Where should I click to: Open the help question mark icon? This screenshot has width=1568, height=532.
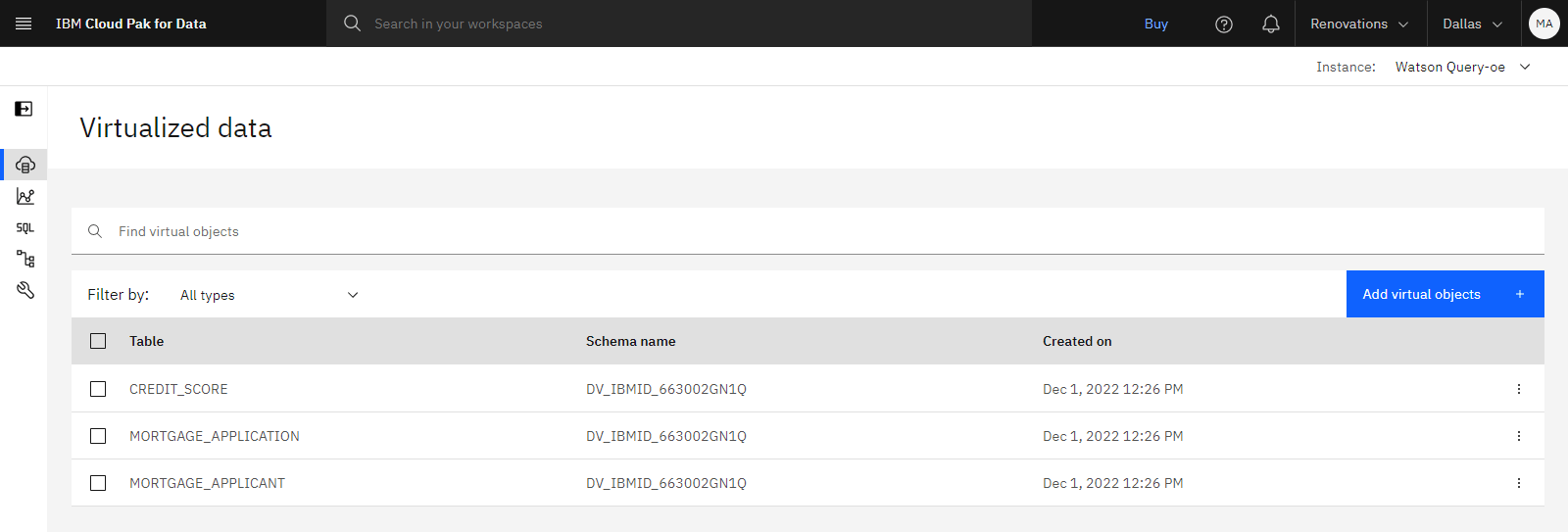pyautogui.click(x=1224, y=24)
